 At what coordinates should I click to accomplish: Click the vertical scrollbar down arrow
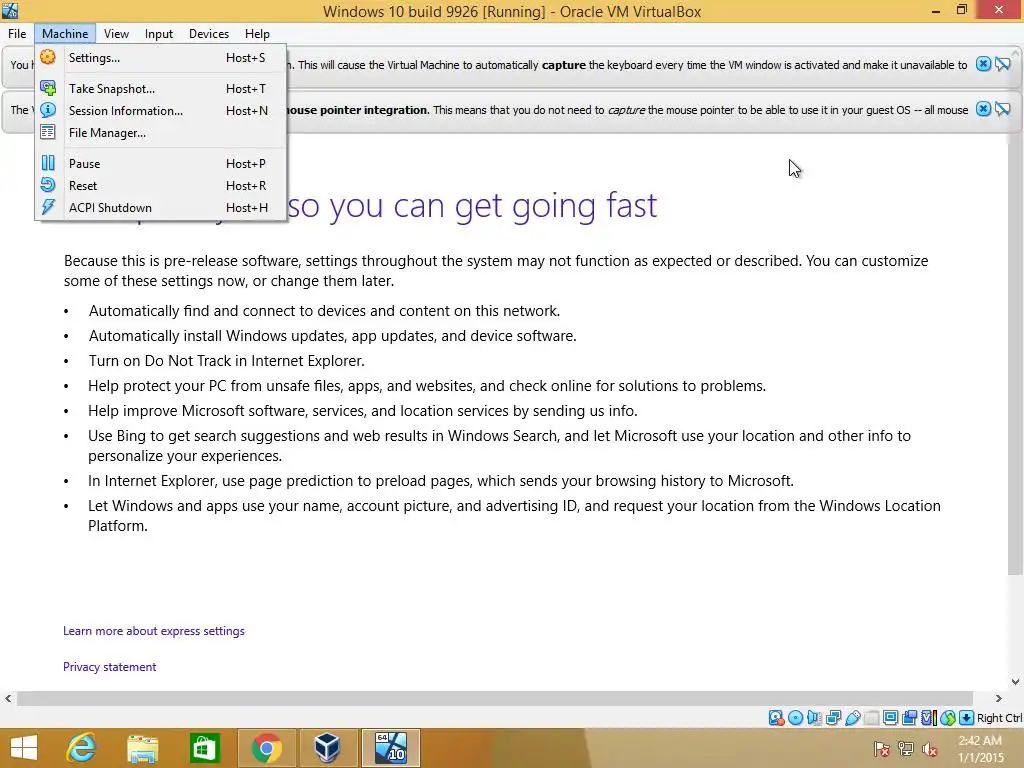pos(1016,681)
